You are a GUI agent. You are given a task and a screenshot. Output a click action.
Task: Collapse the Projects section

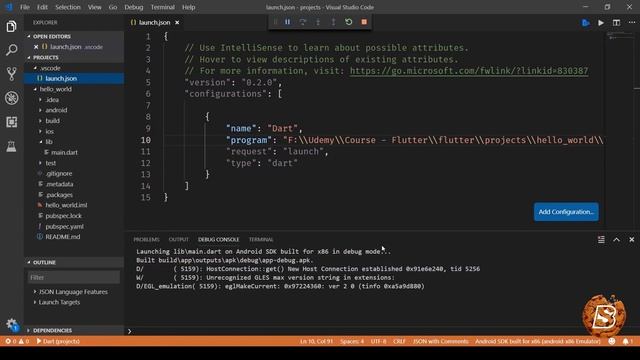pos(29,58)
